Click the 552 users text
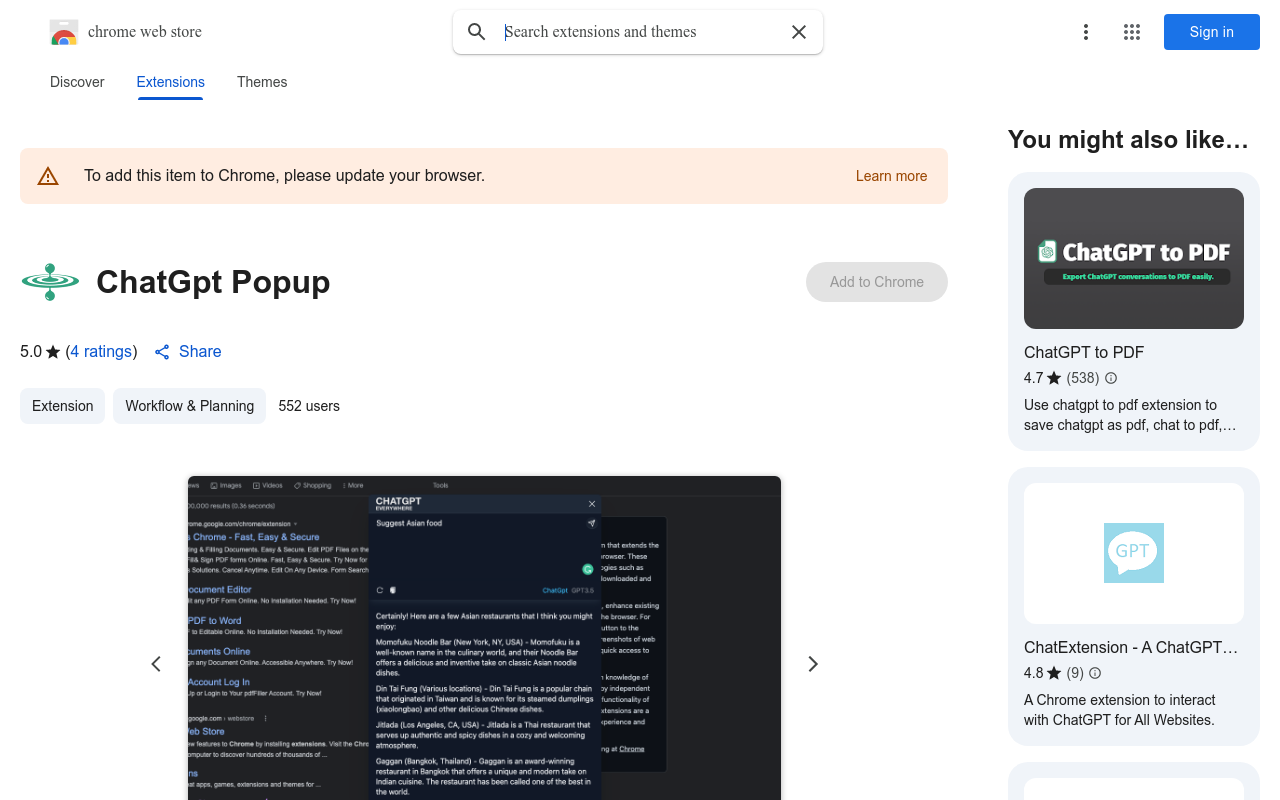Image resolution: width=1280 pixels, height=800 pixels. [309, 406]
